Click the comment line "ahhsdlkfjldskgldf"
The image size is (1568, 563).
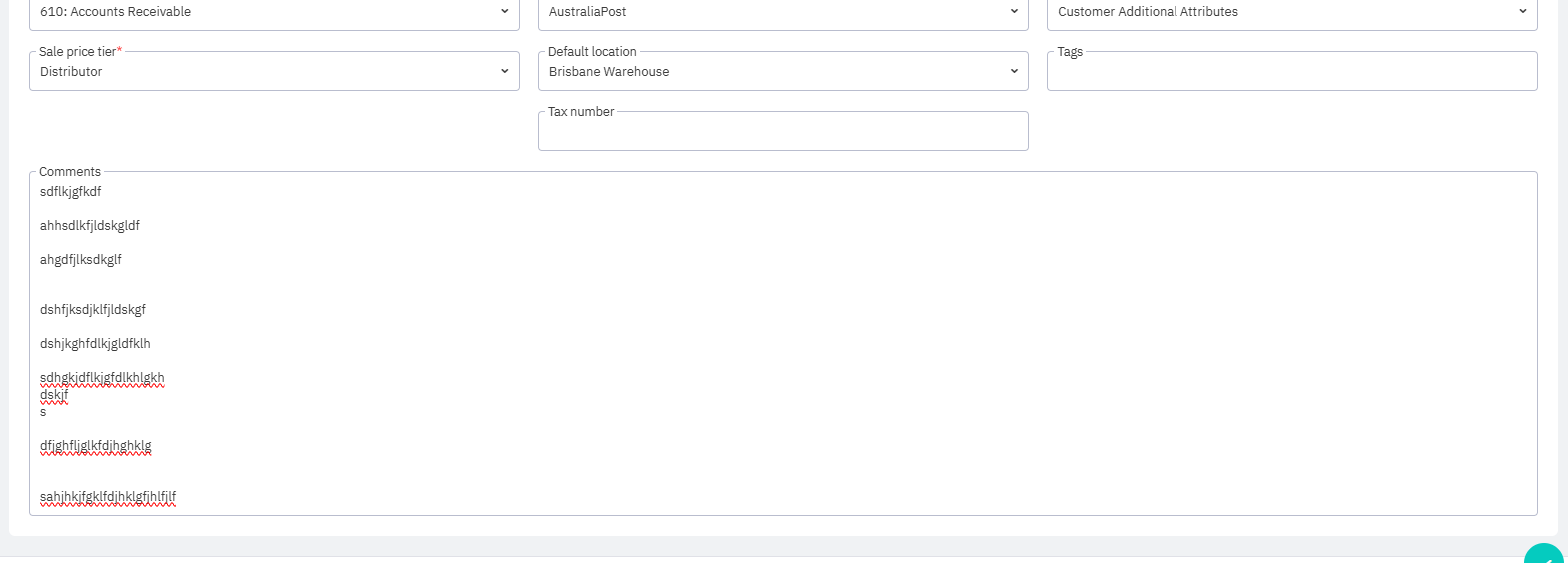coord(90,226)
